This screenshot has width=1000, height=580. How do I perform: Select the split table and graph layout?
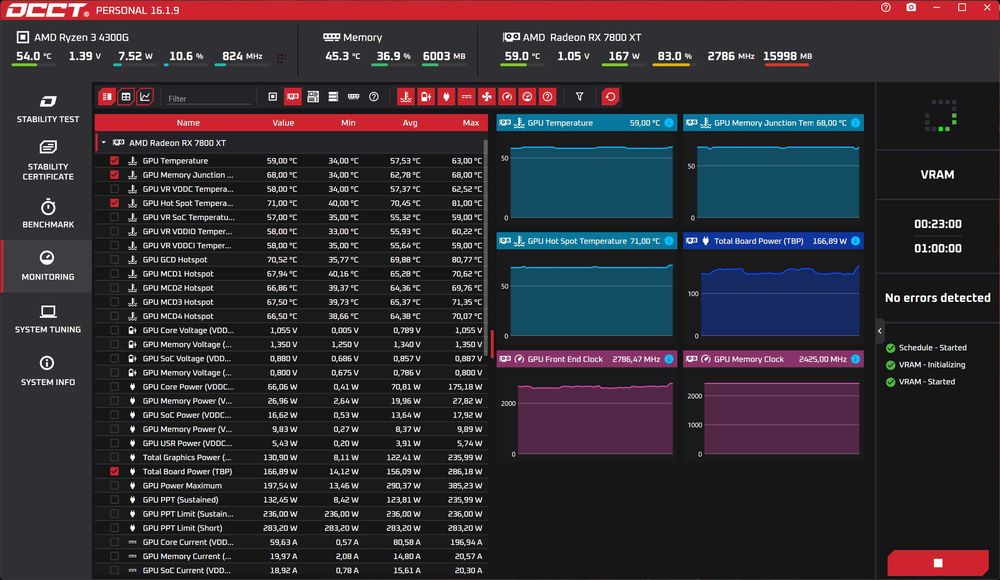pyautogui.click(x=107, y=97)
